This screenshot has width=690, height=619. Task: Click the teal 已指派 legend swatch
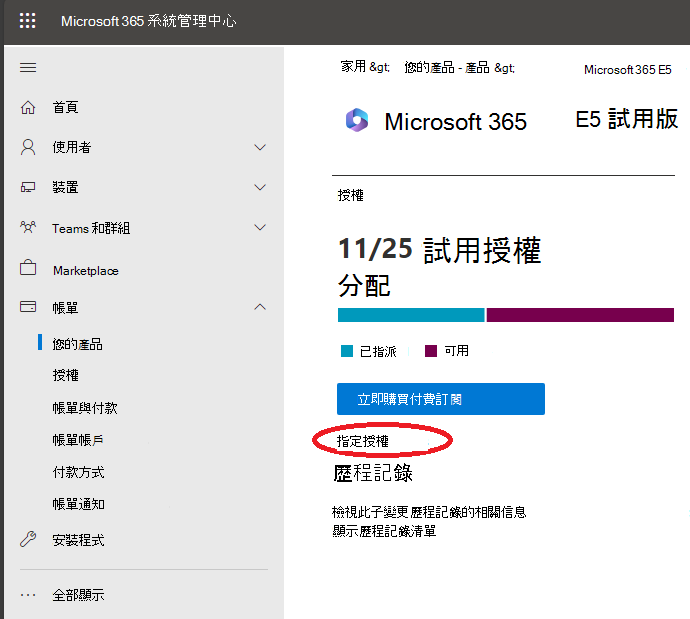pos(347,351)
